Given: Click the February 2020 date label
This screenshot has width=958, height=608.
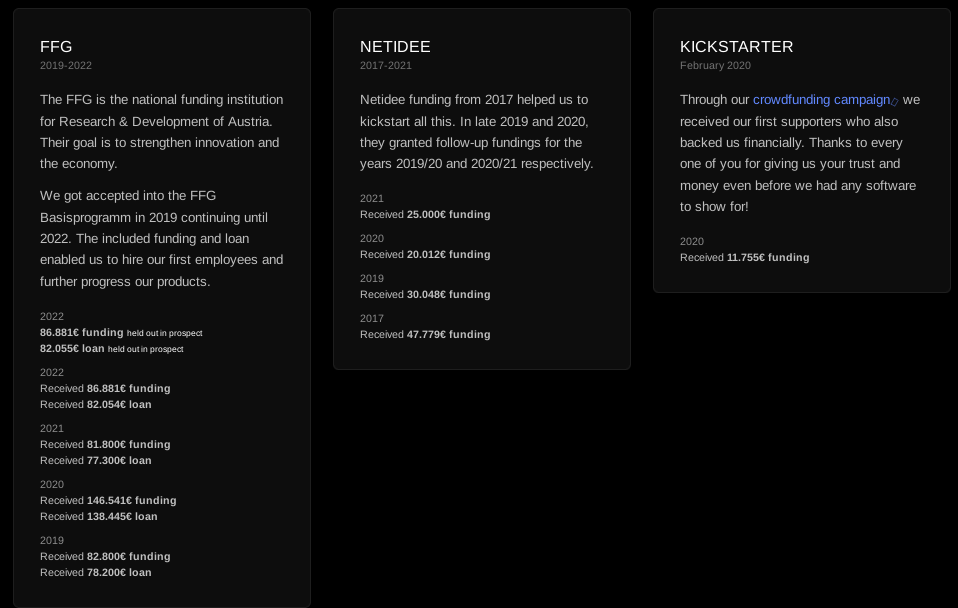Looking at the screenshot, I should click(x=715, y=65).
